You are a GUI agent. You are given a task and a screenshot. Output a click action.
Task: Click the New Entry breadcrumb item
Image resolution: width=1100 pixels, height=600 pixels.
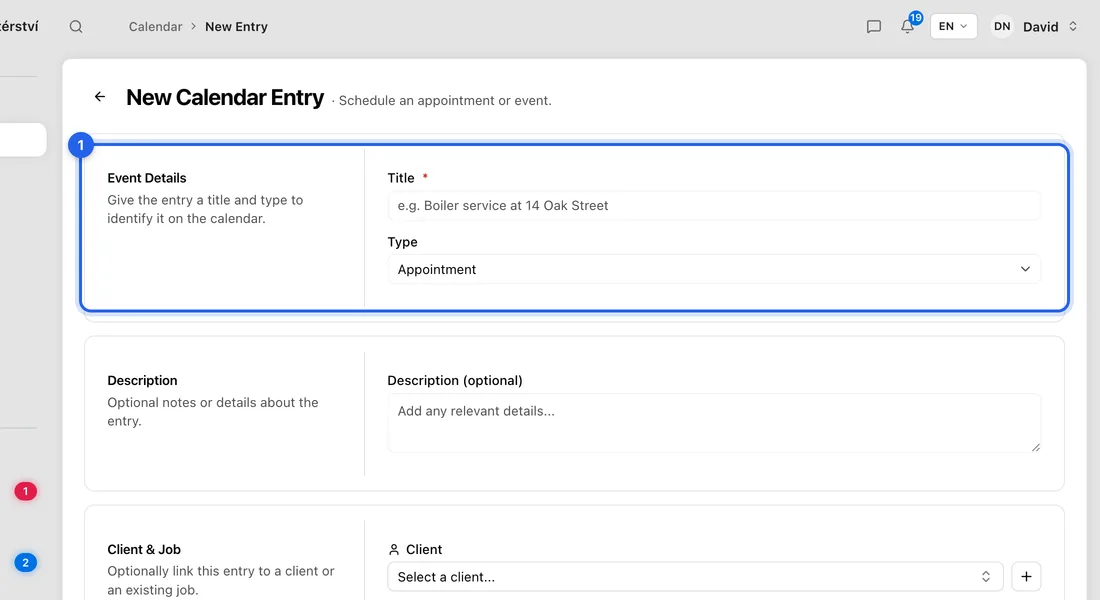[x=236, y=27]
